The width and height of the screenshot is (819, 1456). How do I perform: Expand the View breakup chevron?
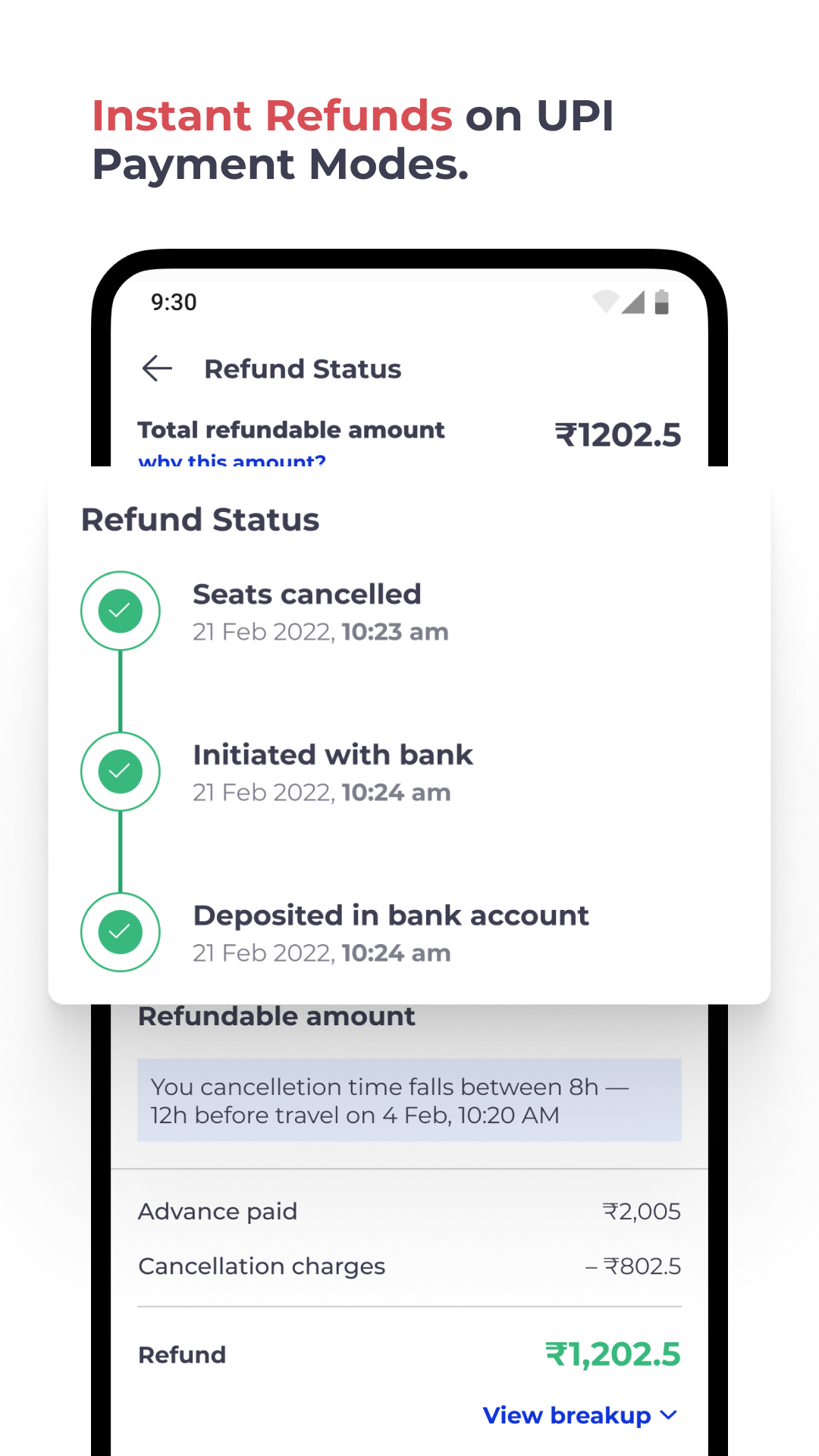point(669,1415)
